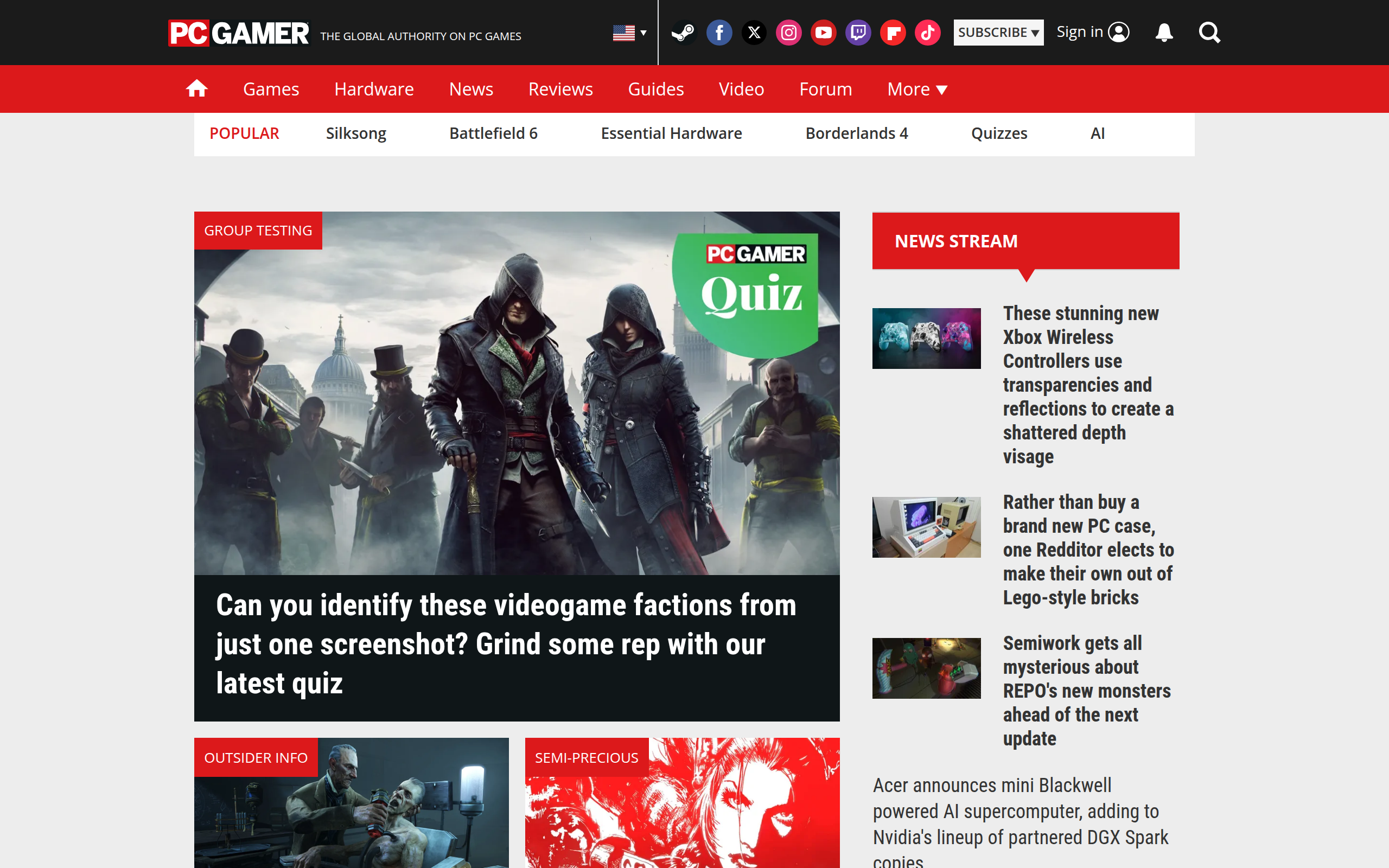
Task: Click the NEWS STREAM header
Action: [1025, 240]
